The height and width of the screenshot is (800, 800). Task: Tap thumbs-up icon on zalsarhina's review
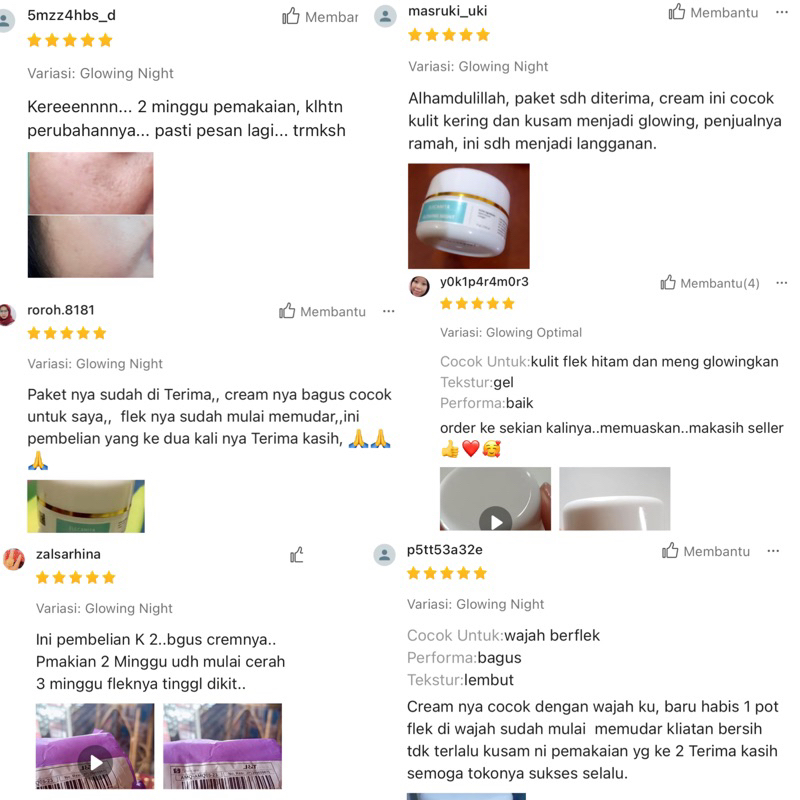coord(297,555)
